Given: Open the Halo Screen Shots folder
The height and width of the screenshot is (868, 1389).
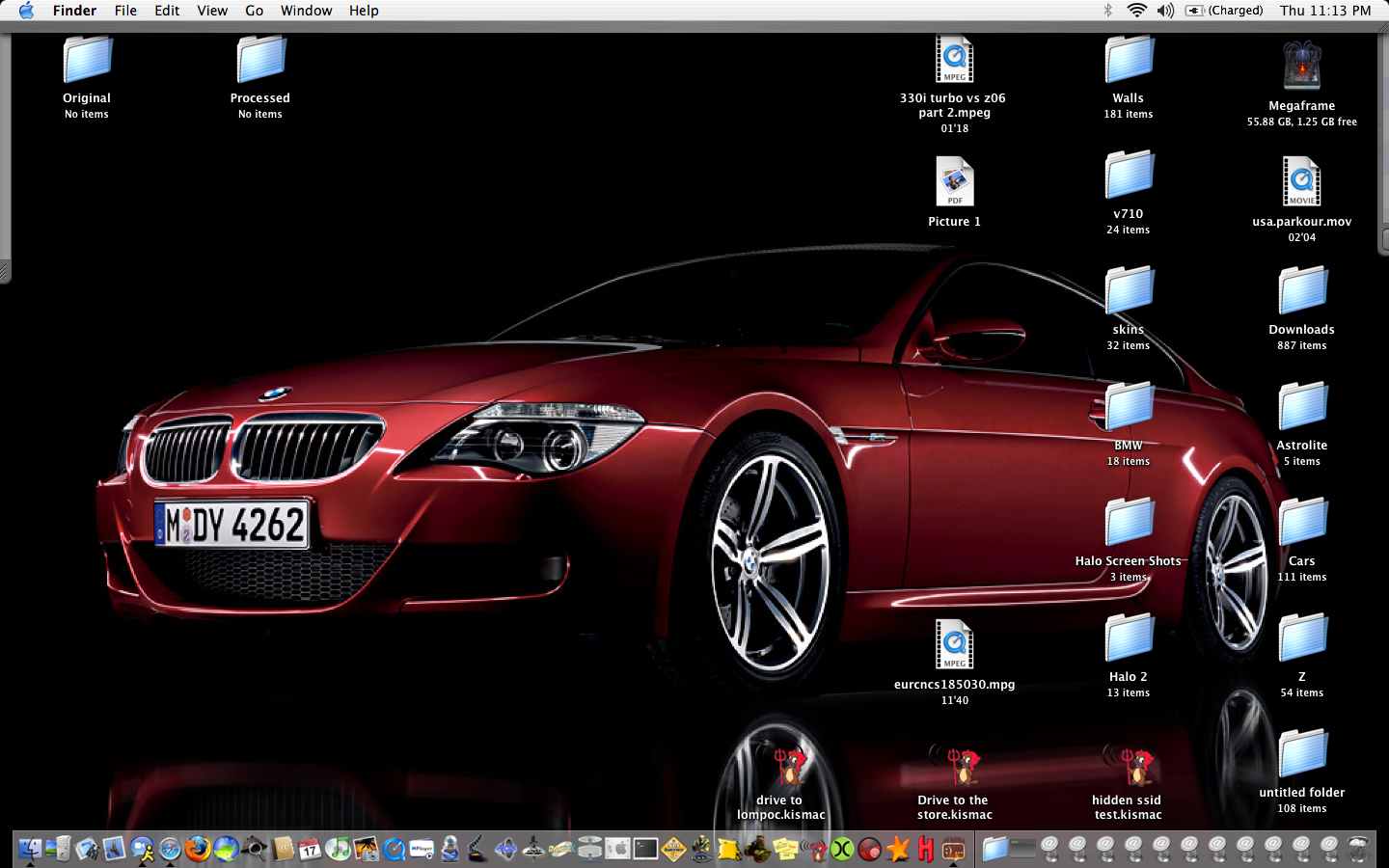Looking at the screenshot, I should pos(1129,523).
